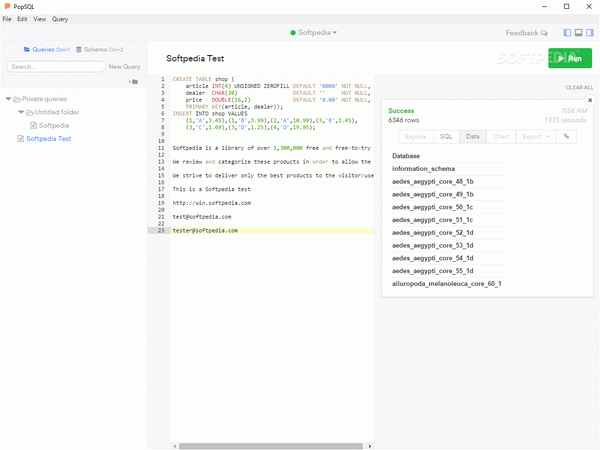
Task: Click the PopSQL logo in title bar
Action: (7, 6)
